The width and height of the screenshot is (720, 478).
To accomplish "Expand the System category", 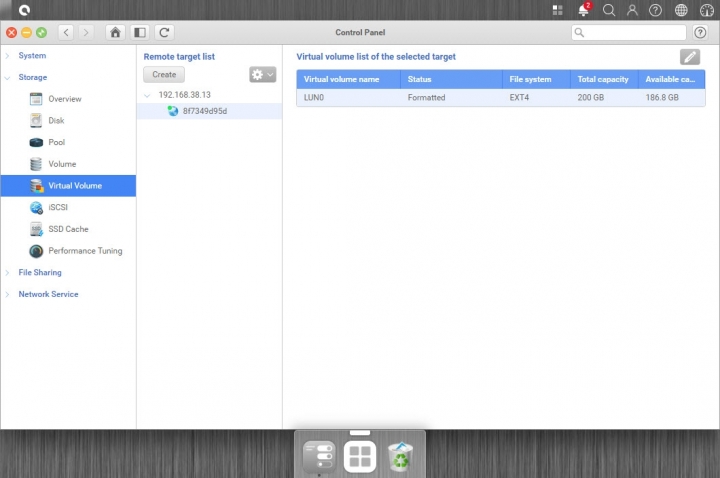I will pos(7,56).
